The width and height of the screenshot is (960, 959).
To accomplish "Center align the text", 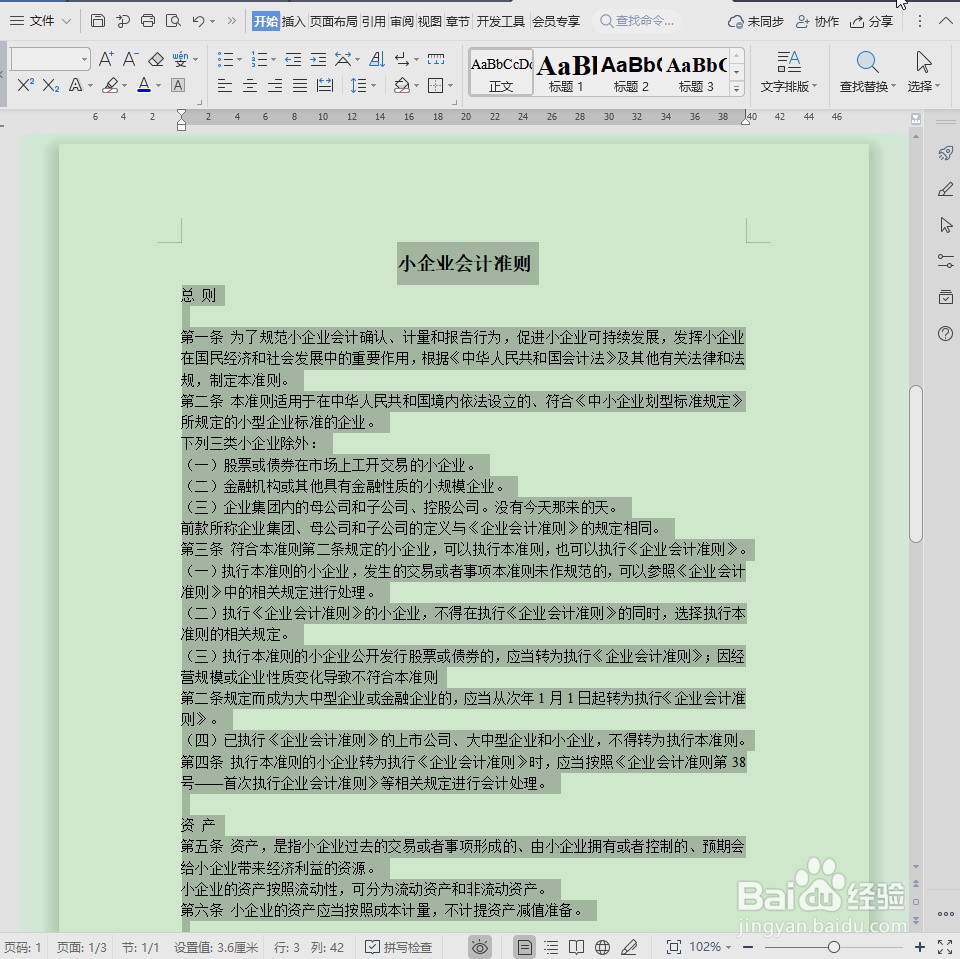I will 250,86.
